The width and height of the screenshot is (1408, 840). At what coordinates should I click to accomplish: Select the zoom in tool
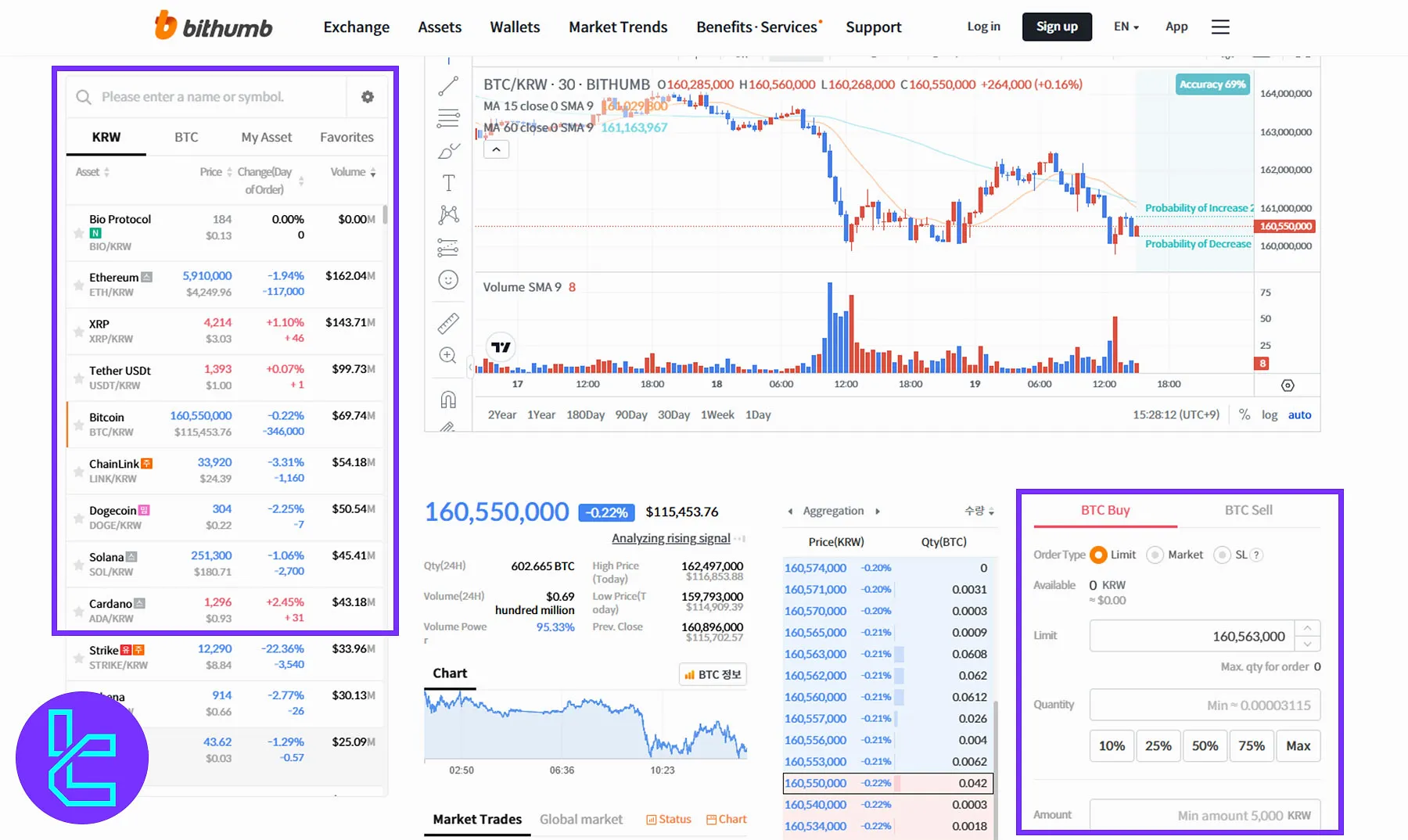pos(448,356)
